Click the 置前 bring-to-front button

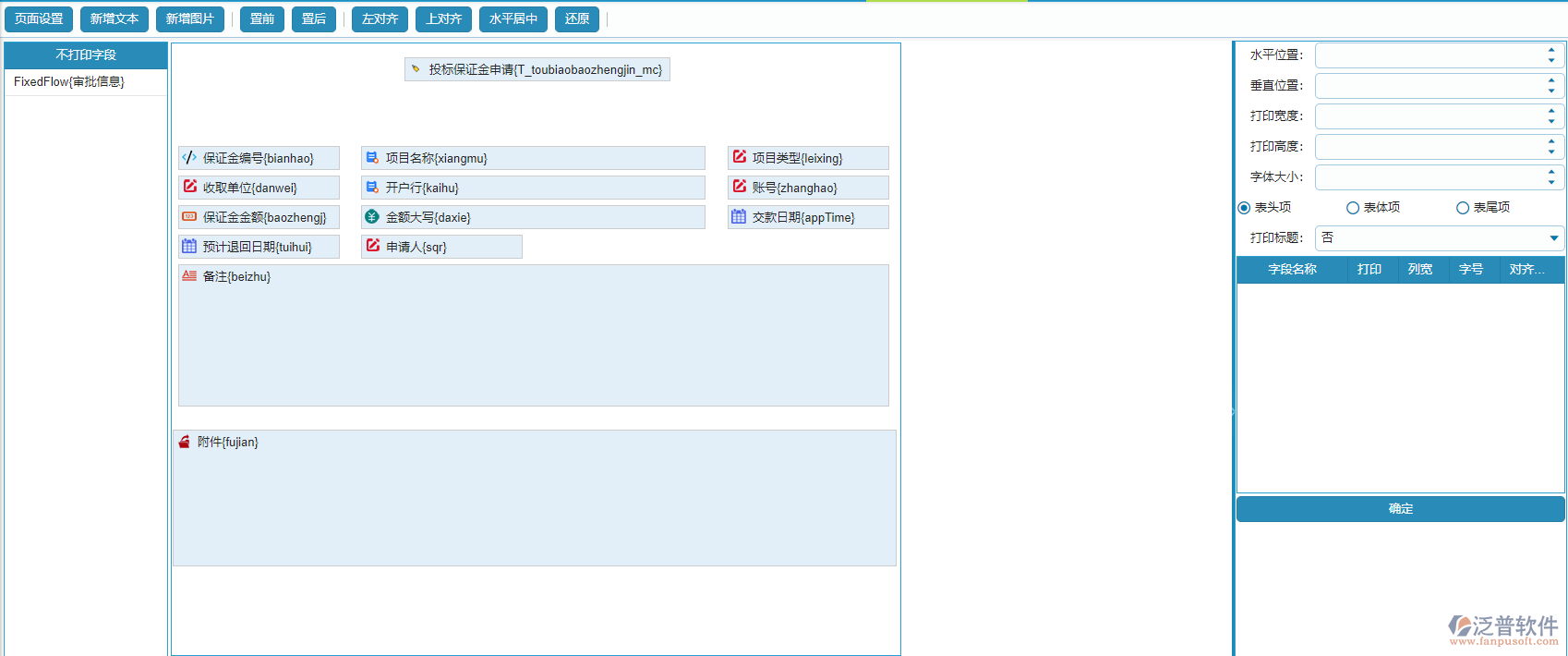262,18
